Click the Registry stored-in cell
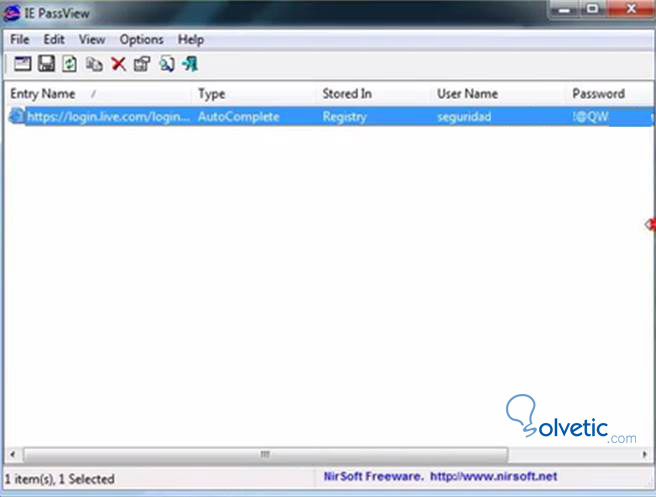Image resolution: width=656 pixels, height=497 pixels. pyautogui.click(x=344, y=117)
